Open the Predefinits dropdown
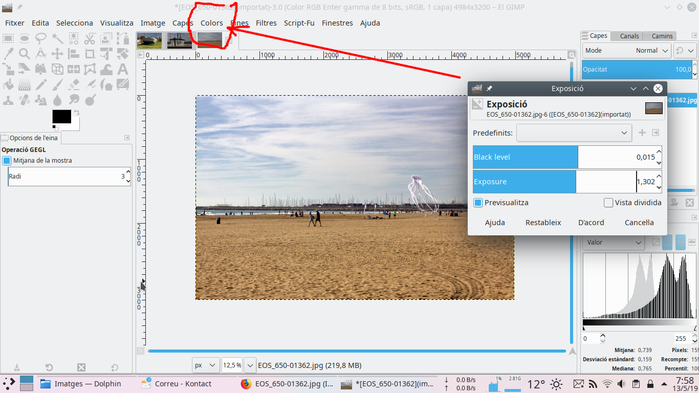The image size is (699, 393). 574,133
